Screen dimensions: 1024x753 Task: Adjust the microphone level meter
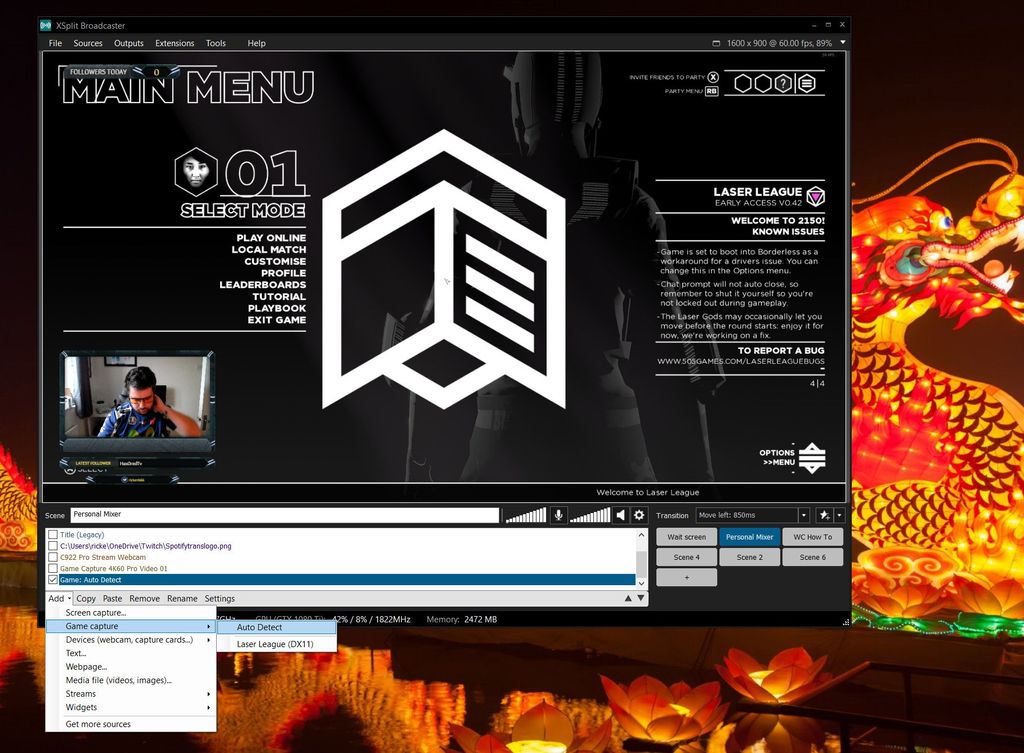[525, 515]
